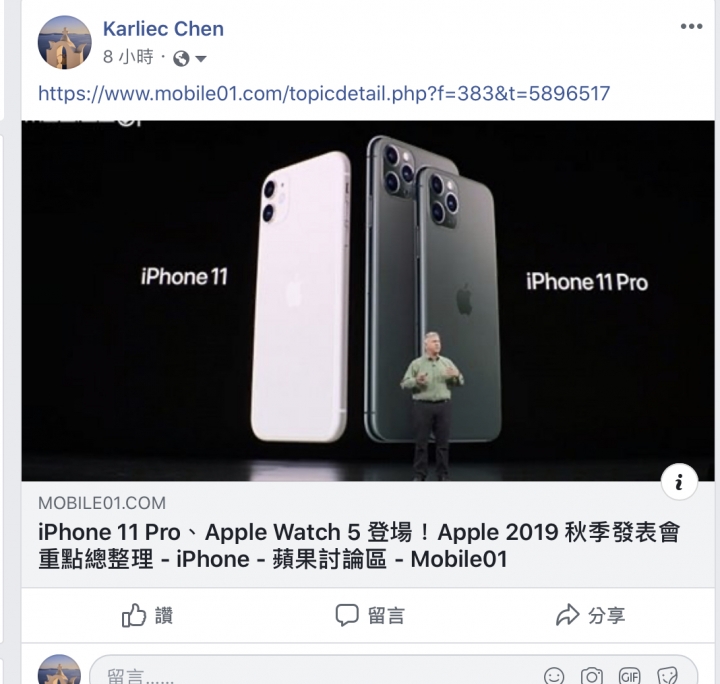Insert an emoji in the comment
720x684 pixels.
point(554,676)
